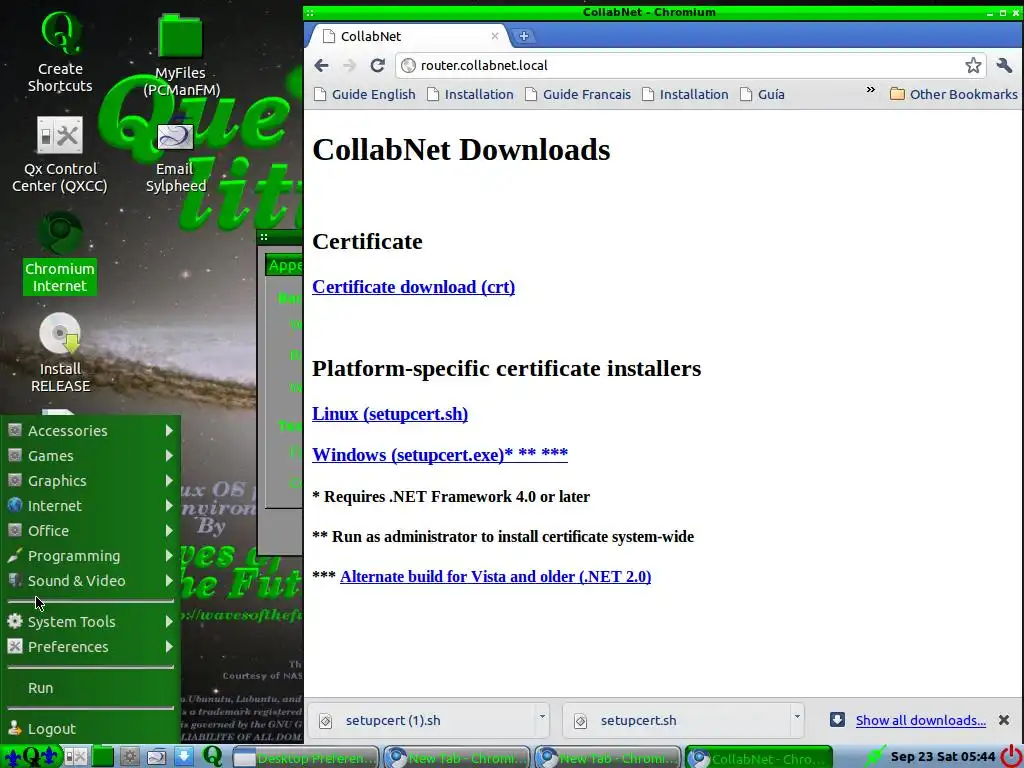
Task: Select the CollabNet browser tab
Action: click(408, 36)
